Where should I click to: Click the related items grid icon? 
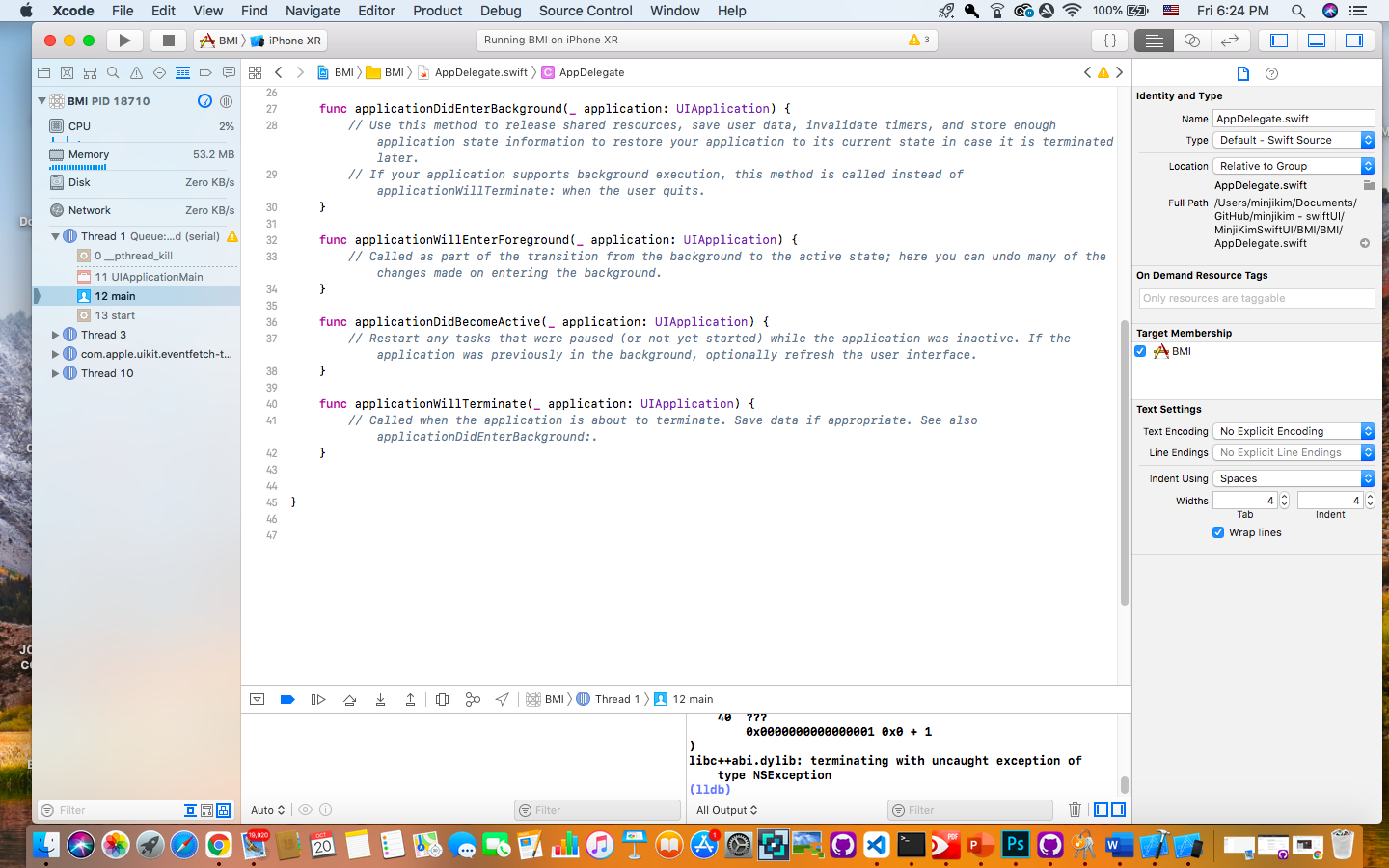[x=256, y=72]
